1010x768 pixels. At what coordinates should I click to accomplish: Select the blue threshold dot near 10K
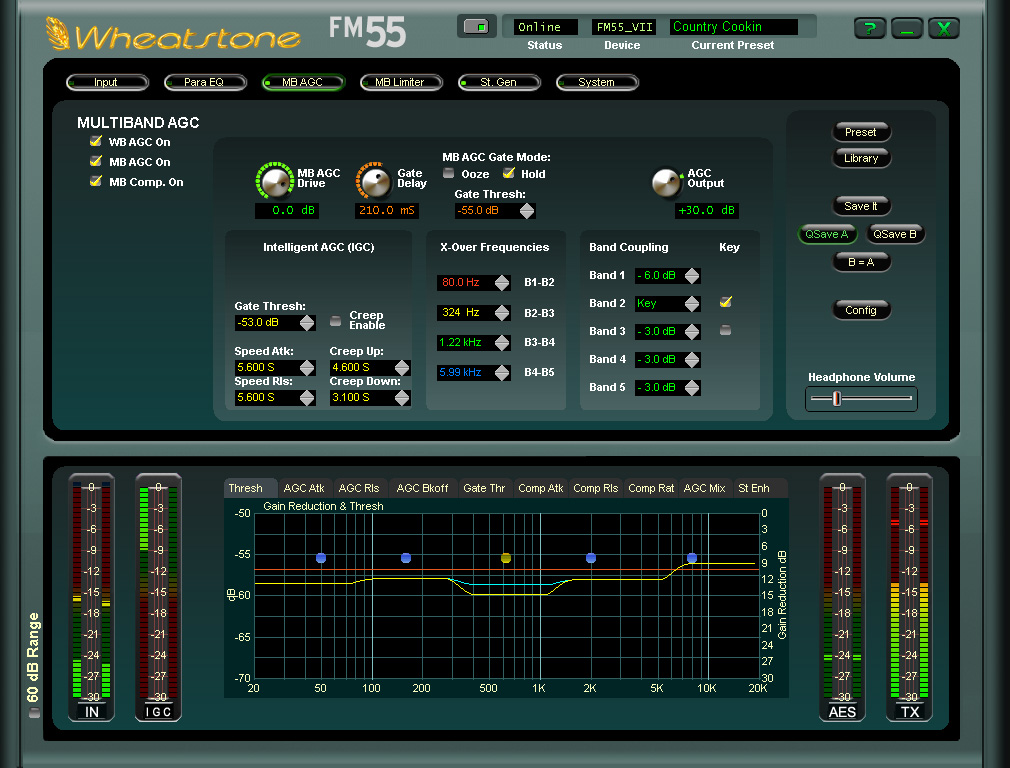point(691,558)
